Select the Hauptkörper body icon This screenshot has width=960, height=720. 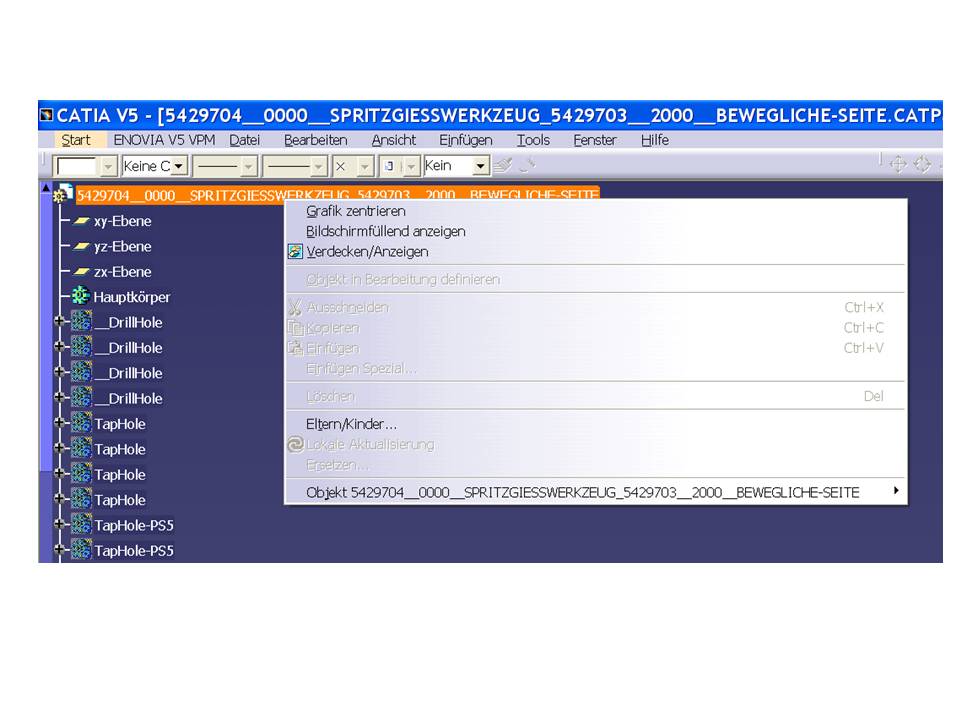(80, 296)
